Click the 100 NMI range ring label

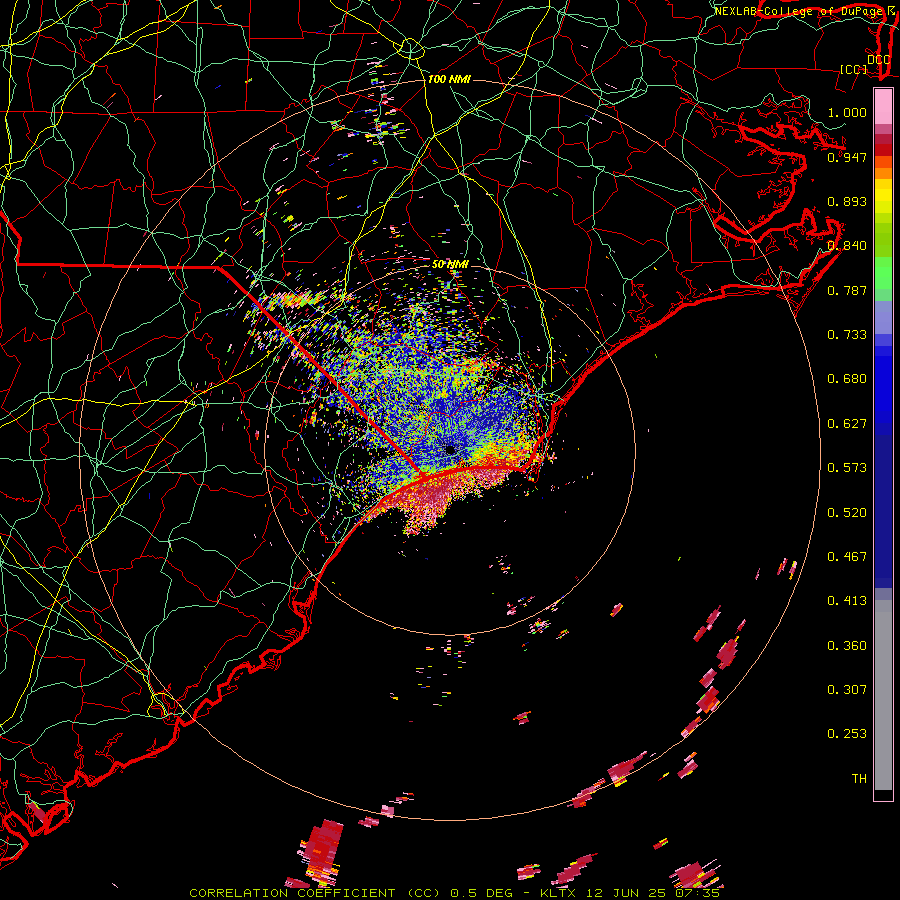[449, 79]
